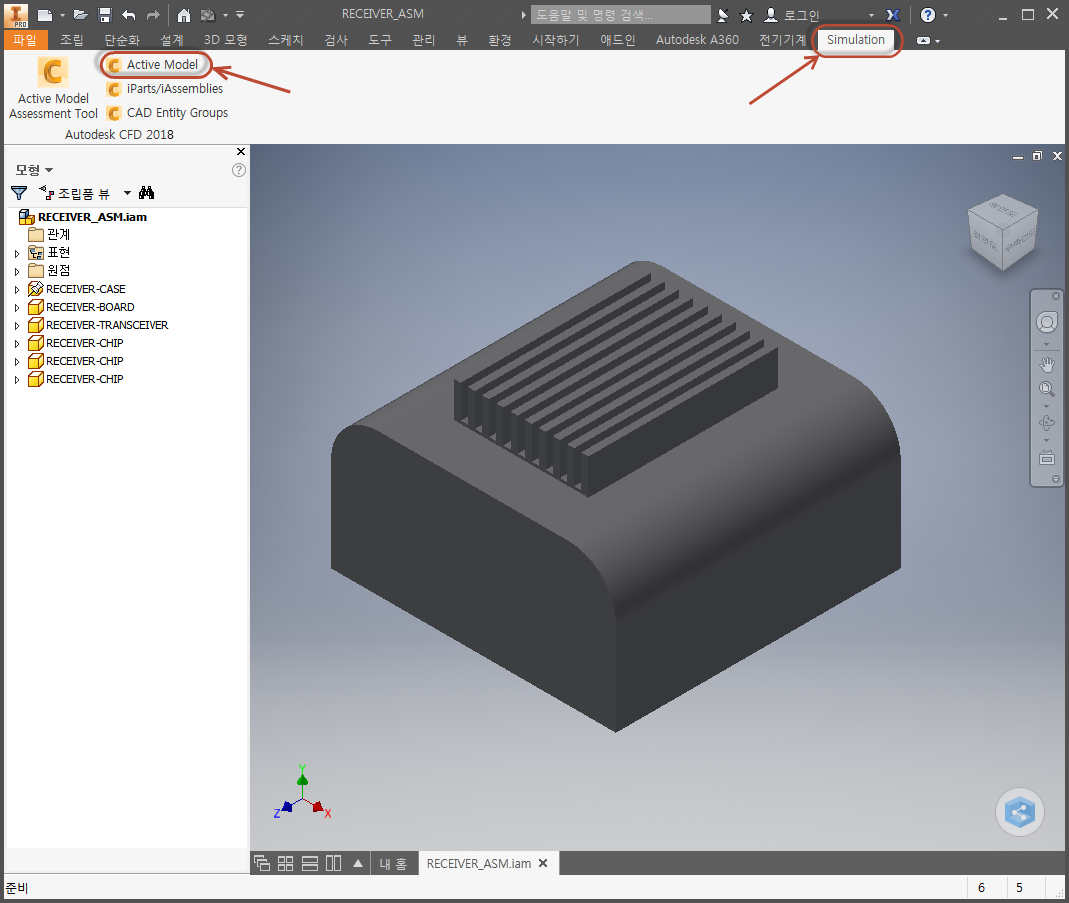
Task: Open Full Navigation Wheel in nav bar
Action: [1047, 322]
